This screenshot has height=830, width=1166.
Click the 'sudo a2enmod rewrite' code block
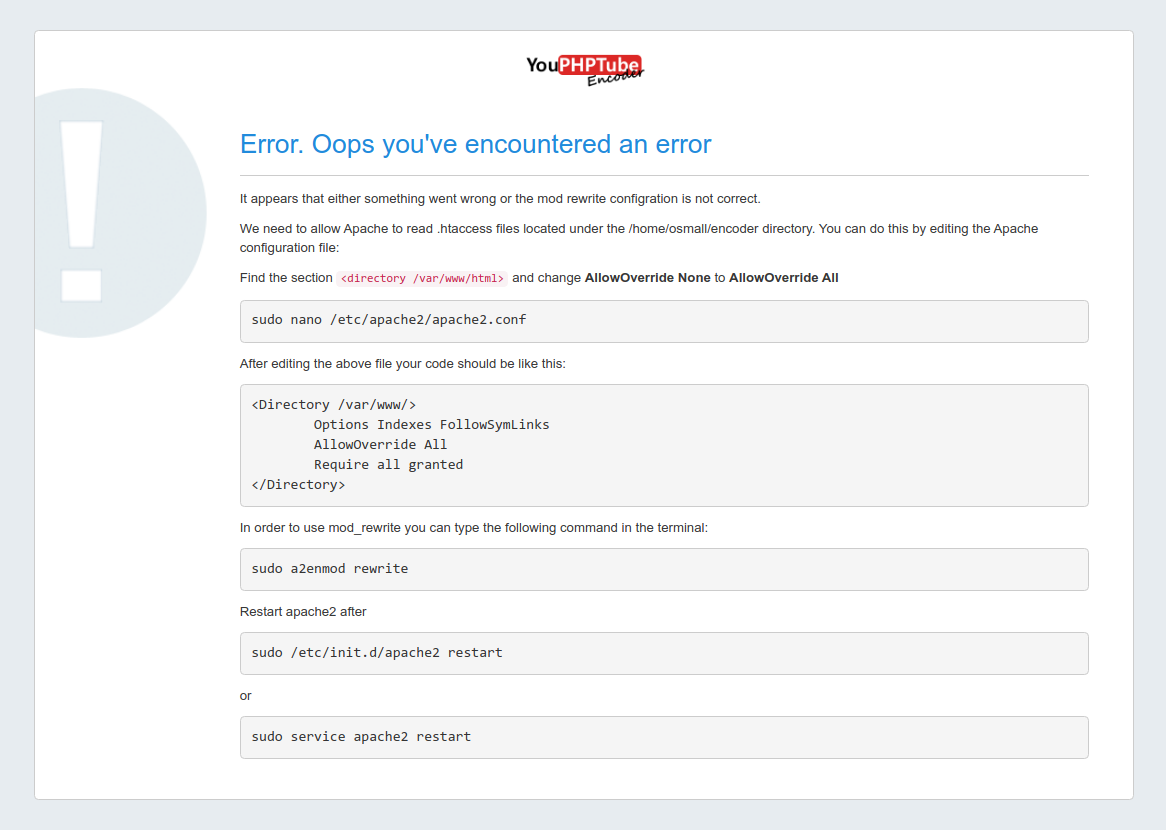point(664,570)
